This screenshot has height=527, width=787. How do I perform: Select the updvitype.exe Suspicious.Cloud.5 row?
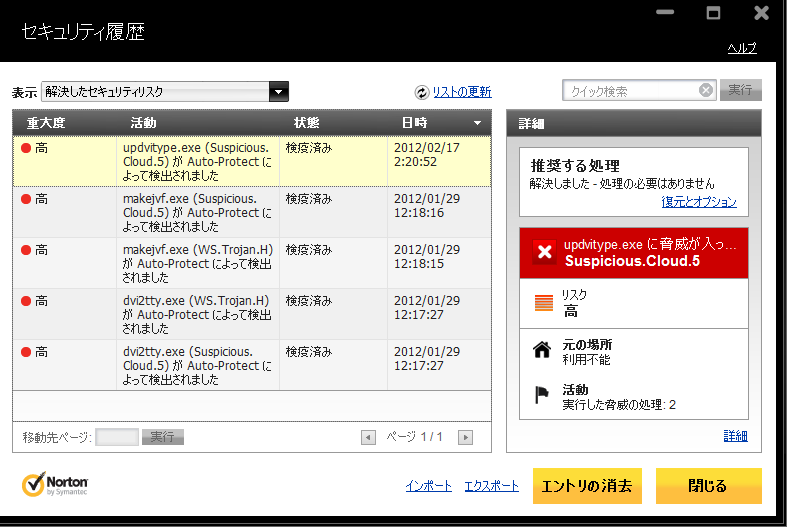pyautogui.click(x=252, y=162)
